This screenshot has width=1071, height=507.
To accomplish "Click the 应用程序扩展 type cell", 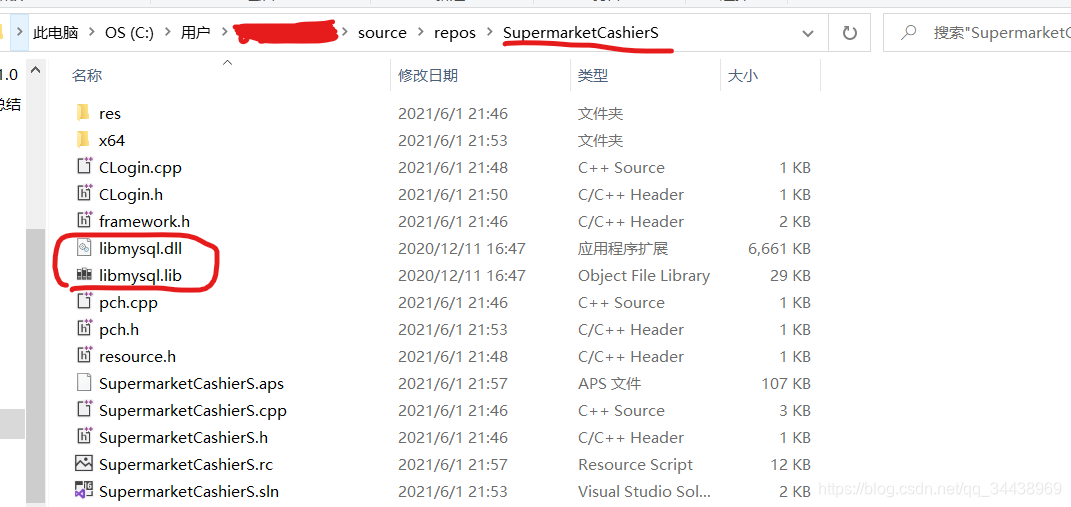I will (x=622, y=248).
